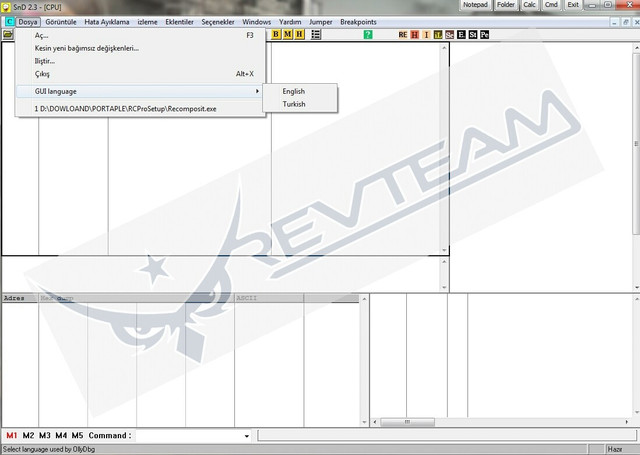Restore the inner CPU child window

(625, 22)
